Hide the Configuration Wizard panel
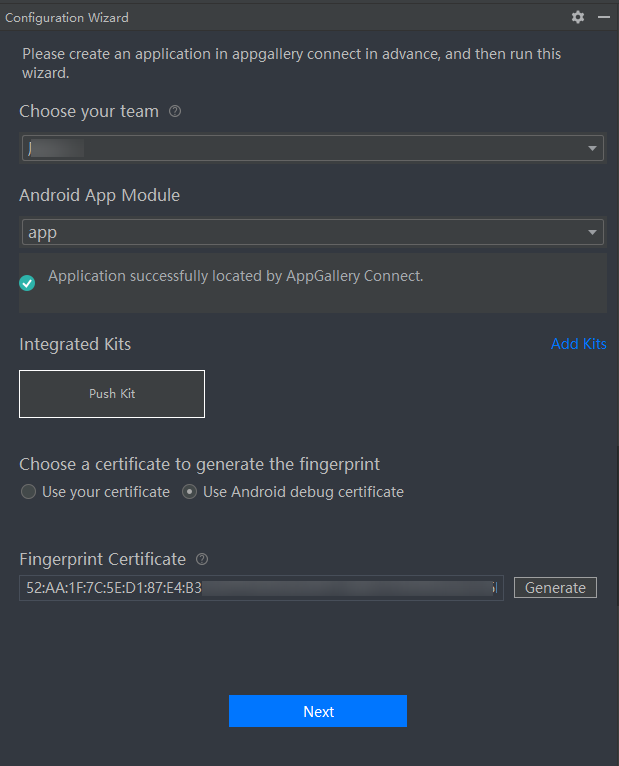 pos(603,17)
